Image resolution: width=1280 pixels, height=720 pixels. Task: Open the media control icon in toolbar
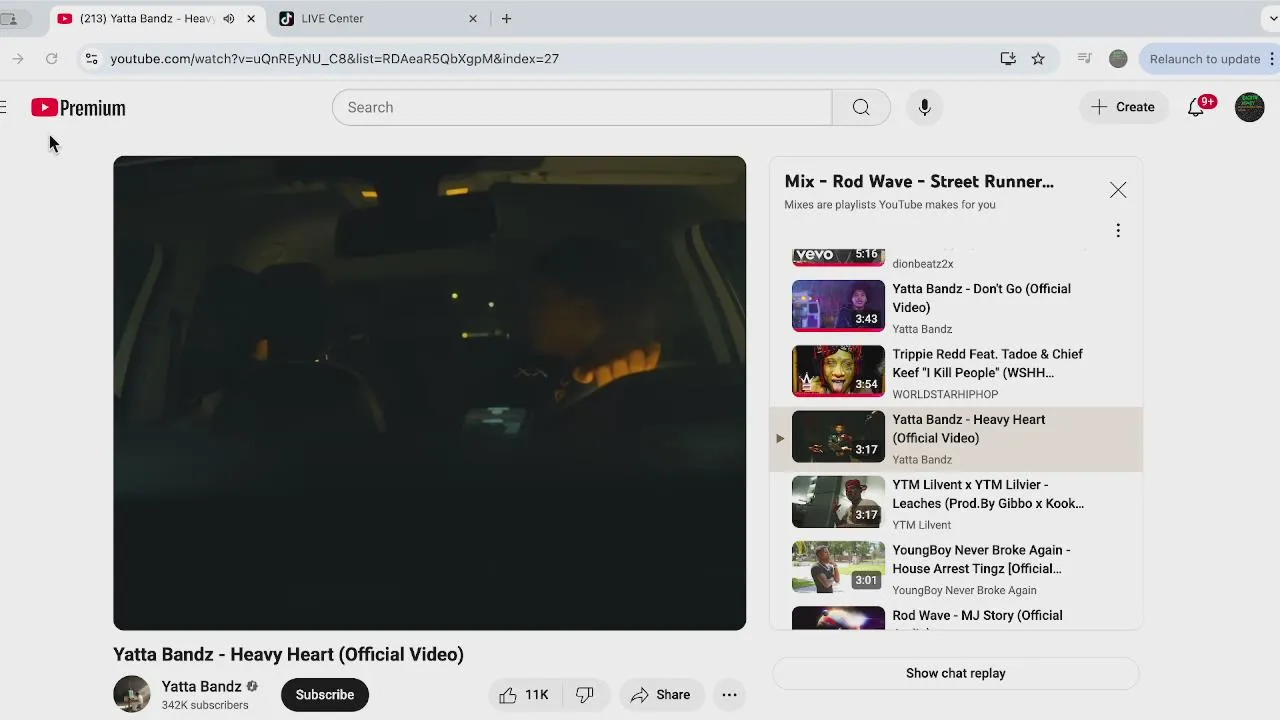(1084, 59)
